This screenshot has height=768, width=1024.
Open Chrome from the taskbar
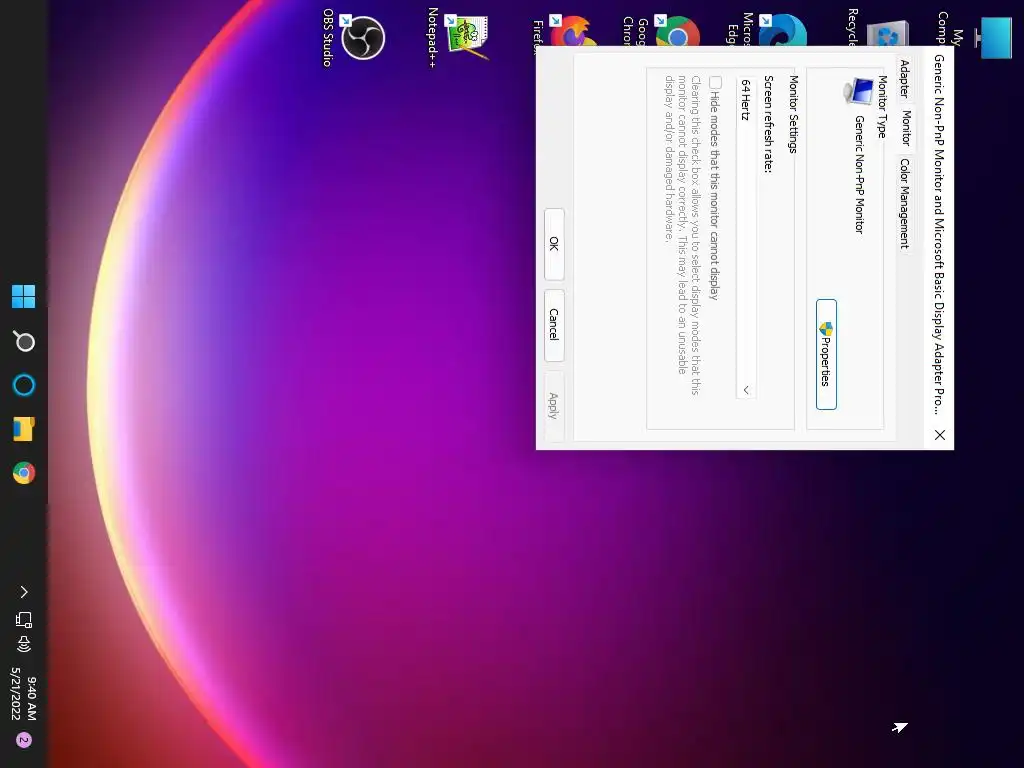[24, 473]
